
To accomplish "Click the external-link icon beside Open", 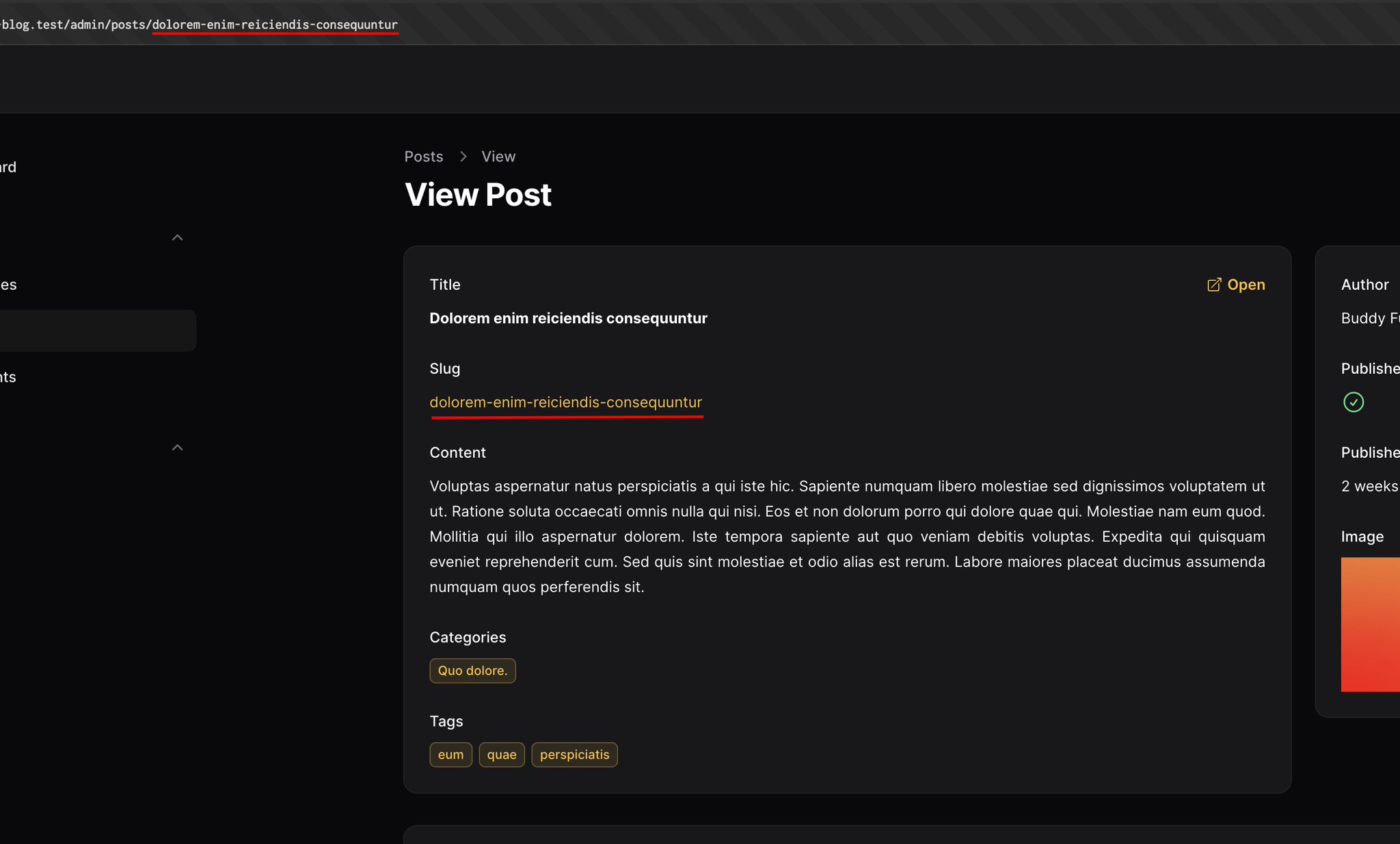I will [1214, 285].
